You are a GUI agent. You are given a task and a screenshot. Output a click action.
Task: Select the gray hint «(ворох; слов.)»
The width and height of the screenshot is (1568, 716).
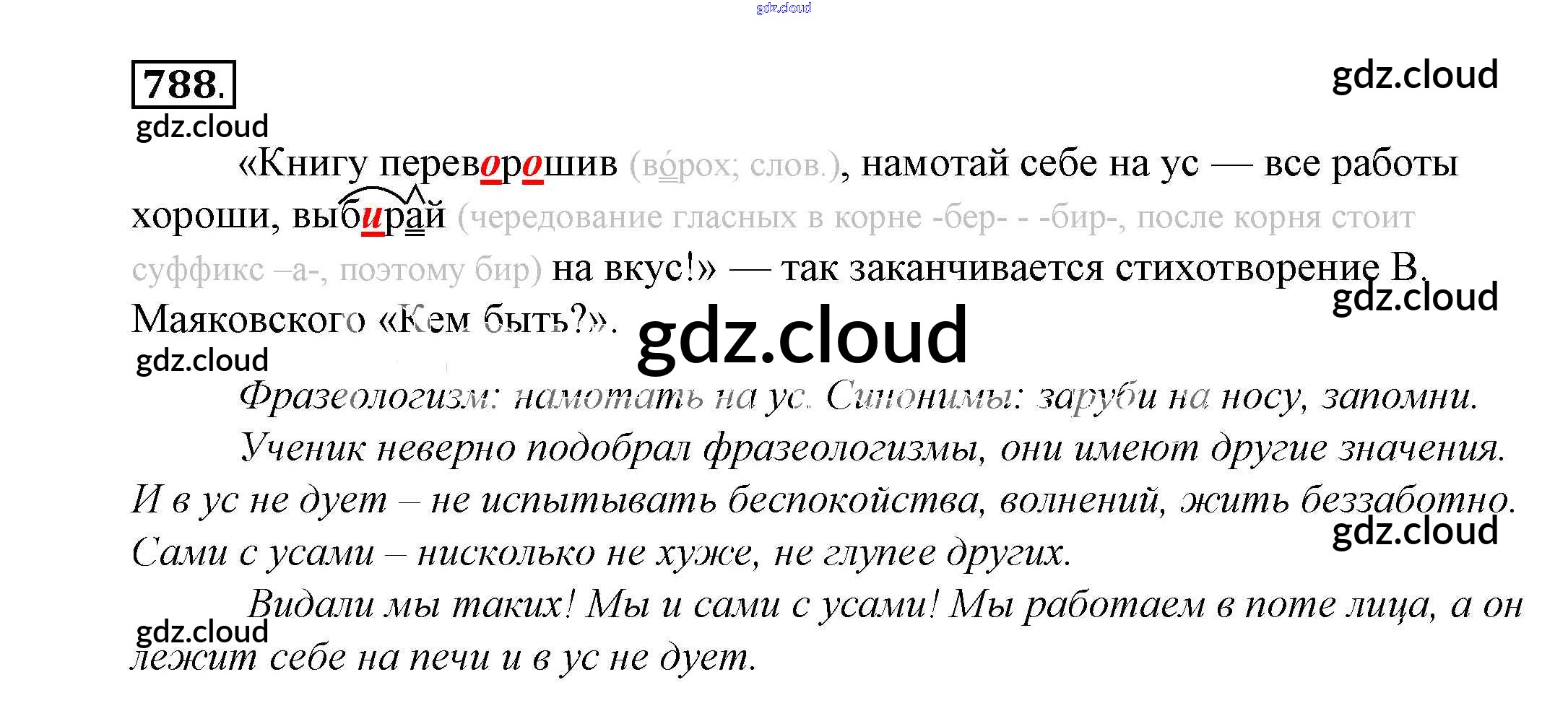pos(735,166)
